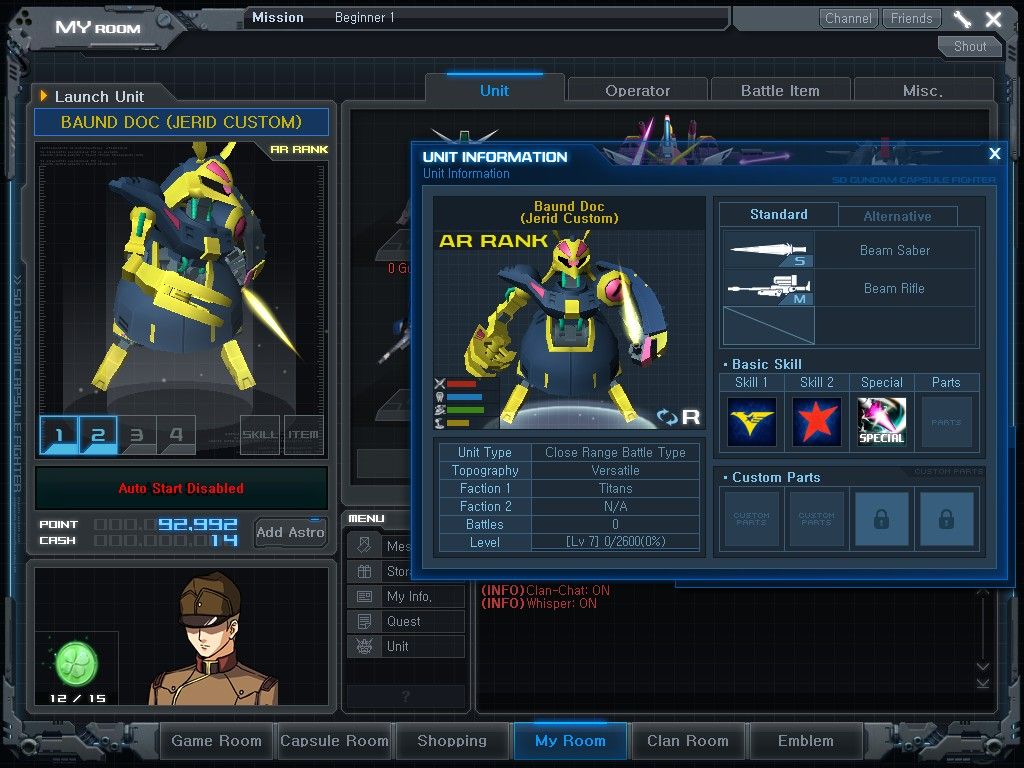This screenshot has height=768, width=1024.
Task: Open the My Room section
Action: 570,741
